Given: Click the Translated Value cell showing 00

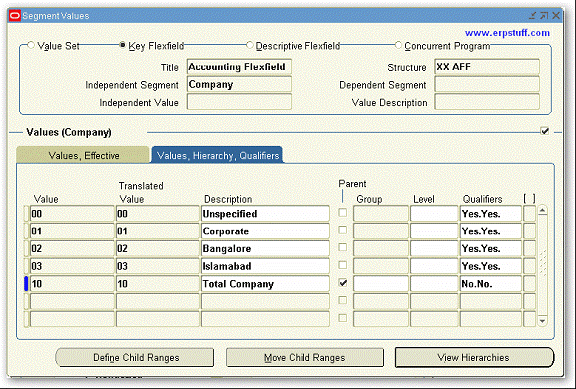Looking at the screenshot, I should point(158,214).
